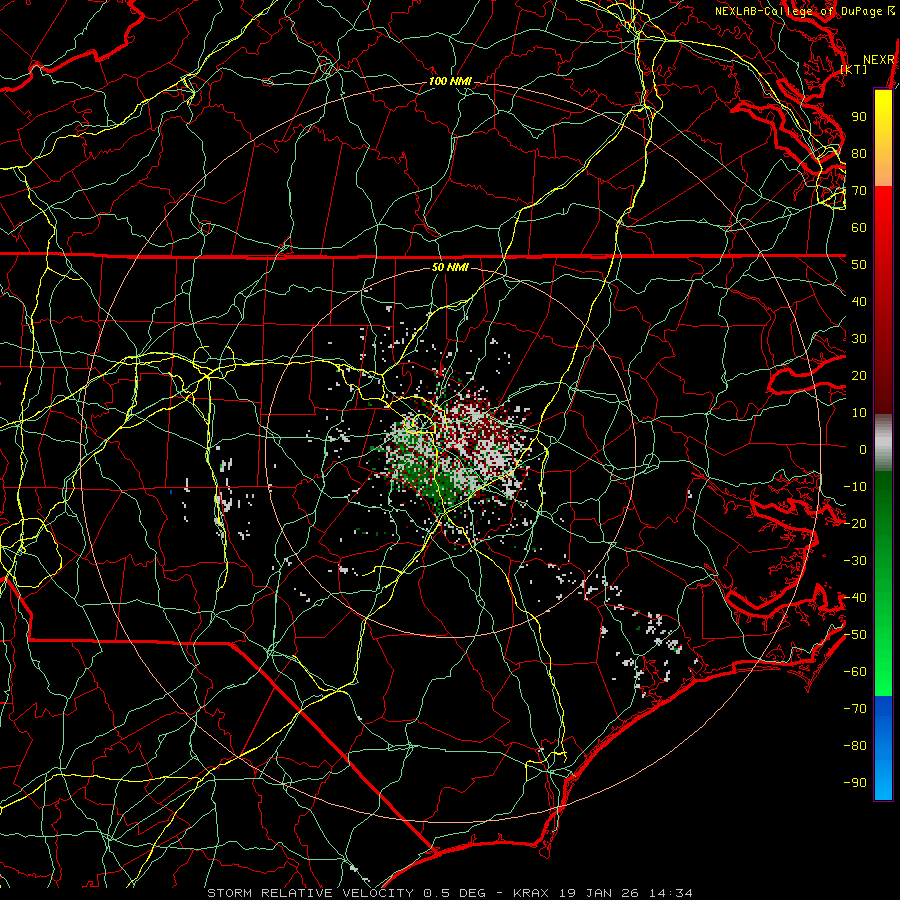Click the positive 20 scale label
The width and height of the screenshot is (900, 900).
coord(859,376)
